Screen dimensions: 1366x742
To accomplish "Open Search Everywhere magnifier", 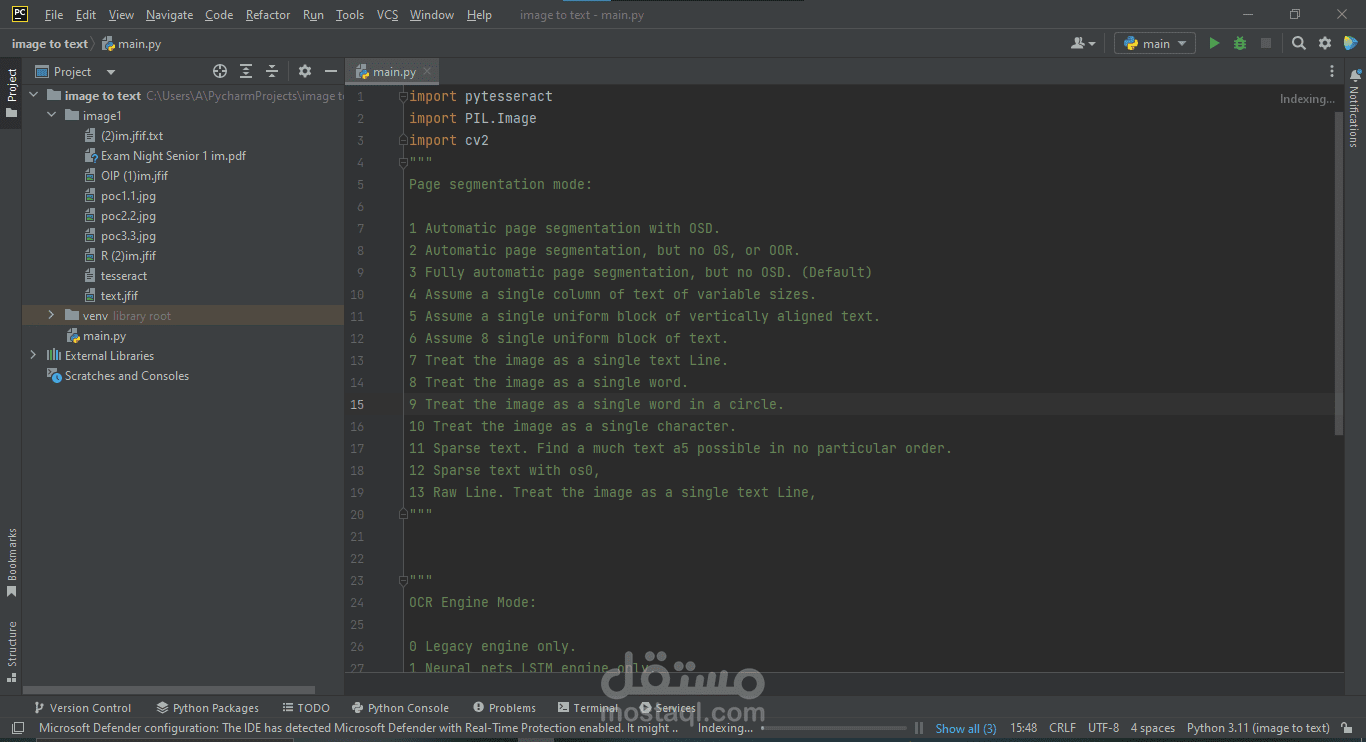I will 1298,43.
